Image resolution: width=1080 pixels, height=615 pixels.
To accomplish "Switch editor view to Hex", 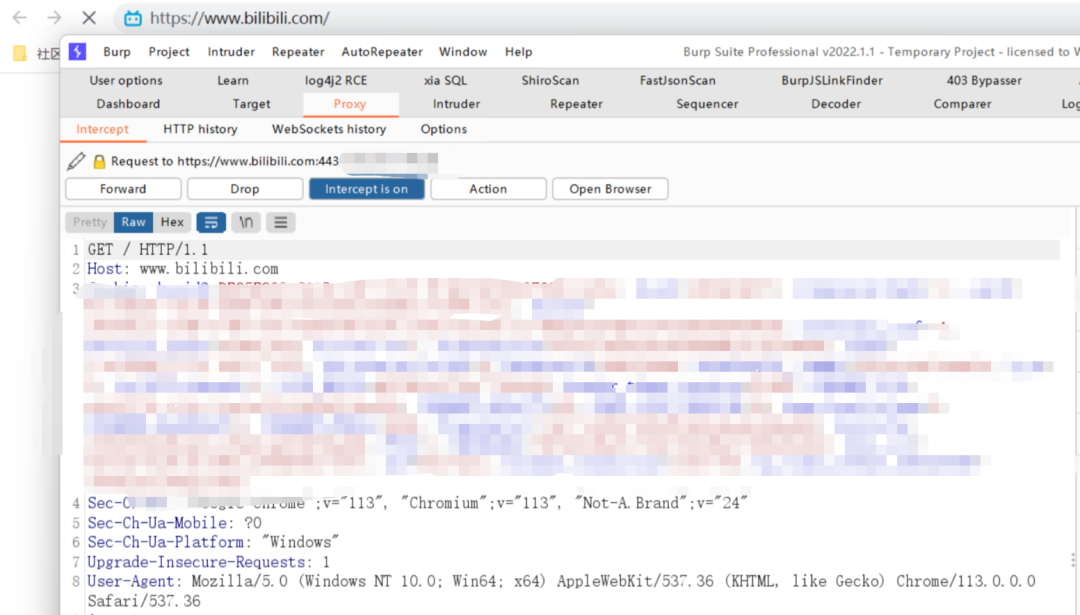I will tap(172, 222).
